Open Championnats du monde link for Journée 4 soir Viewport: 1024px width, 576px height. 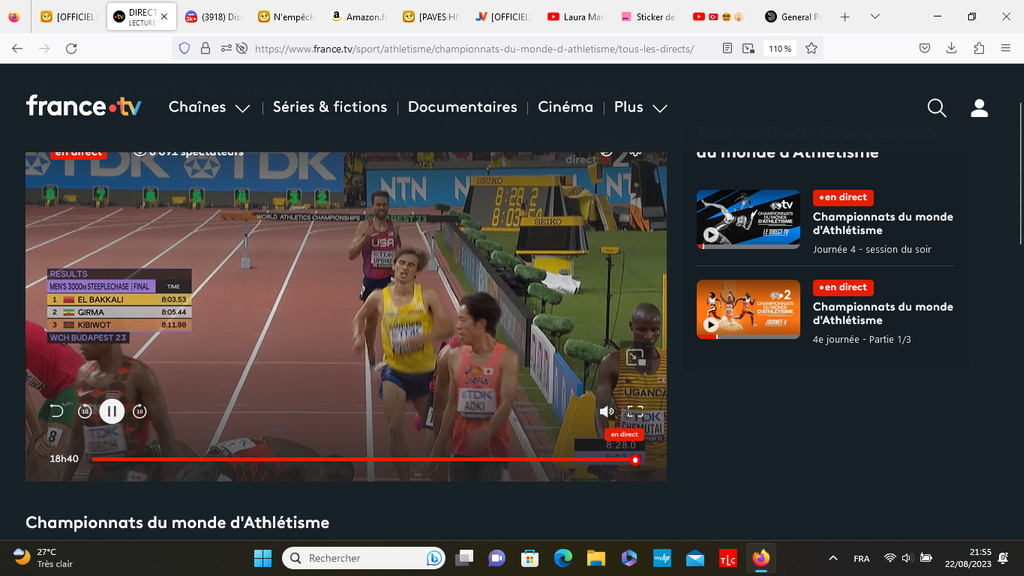tap(882, 223)
